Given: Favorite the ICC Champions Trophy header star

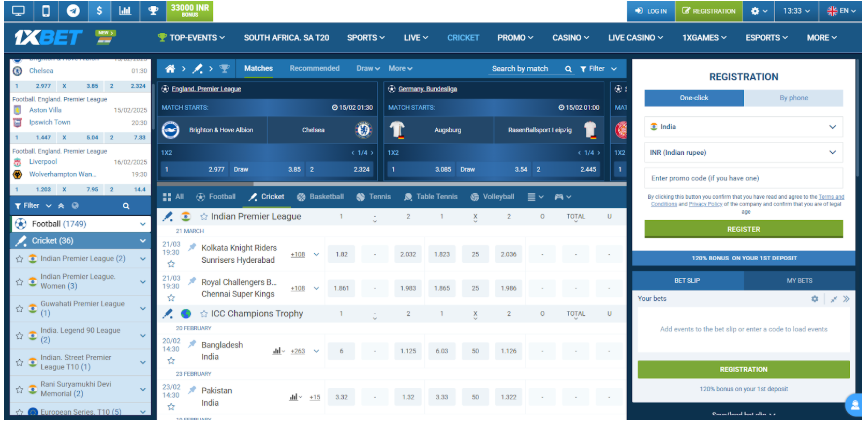Looking at the screenshot, I should coord(204,314).
